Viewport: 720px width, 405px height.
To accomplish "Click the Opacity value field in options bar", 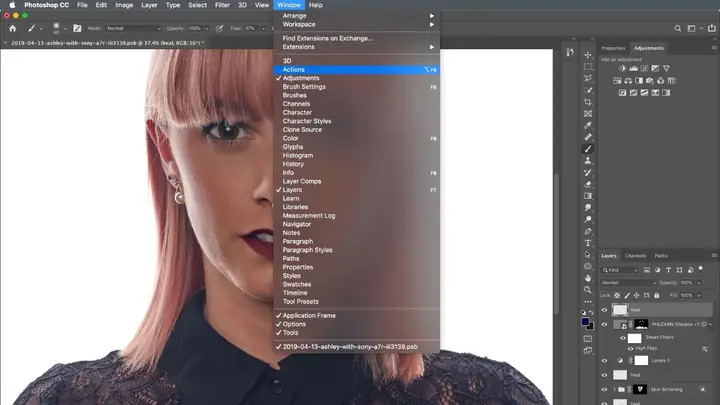I will click(195, 28).
